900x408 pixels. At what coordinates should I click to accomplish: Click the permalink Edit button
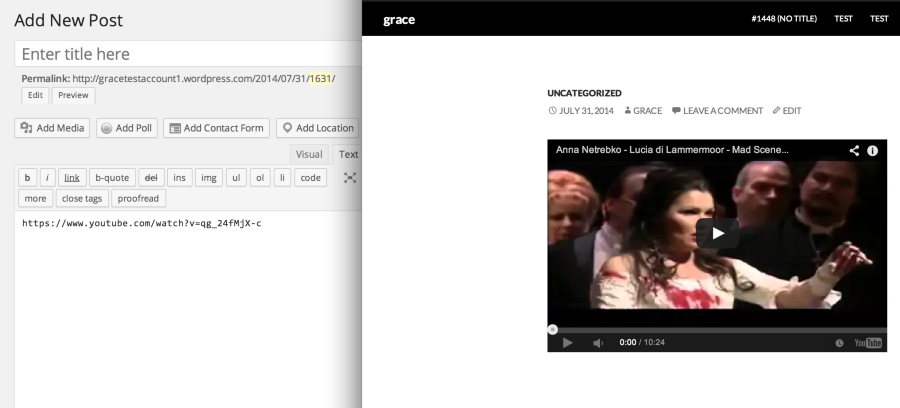click(35, 95)
